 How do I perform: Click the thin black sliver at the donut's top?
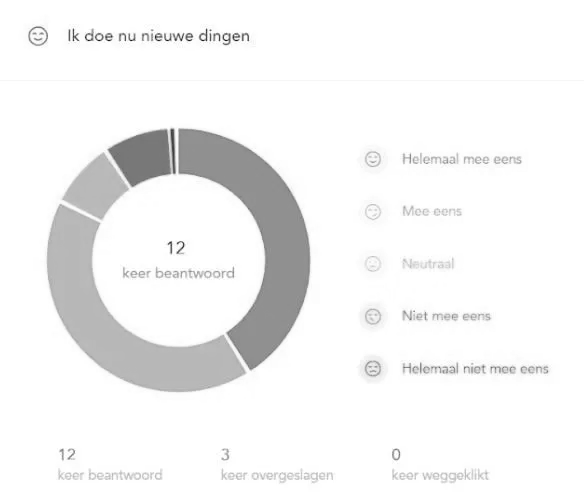[172, 151]
